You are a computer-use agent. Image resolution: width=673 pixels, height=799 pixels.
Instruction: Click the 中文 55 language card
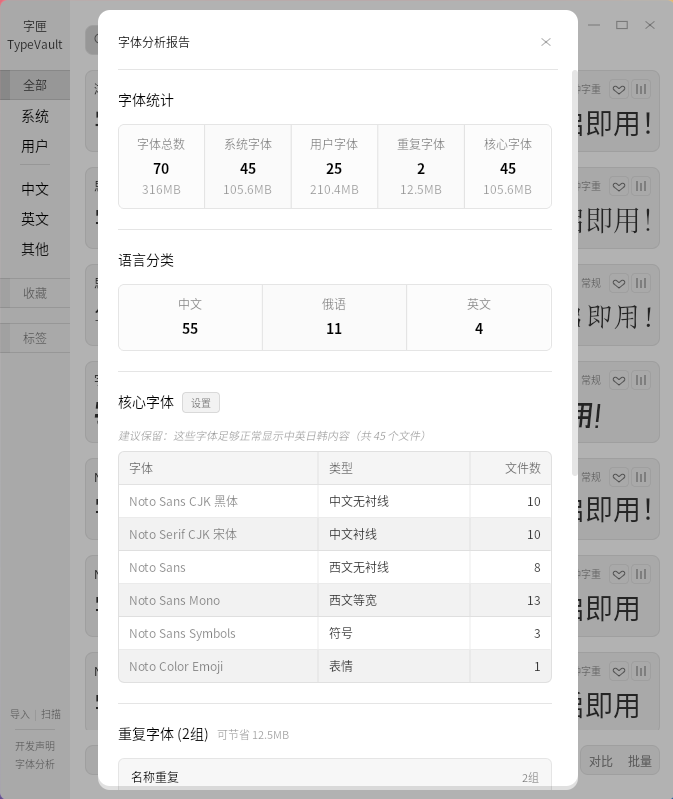(x=190, y=317)
